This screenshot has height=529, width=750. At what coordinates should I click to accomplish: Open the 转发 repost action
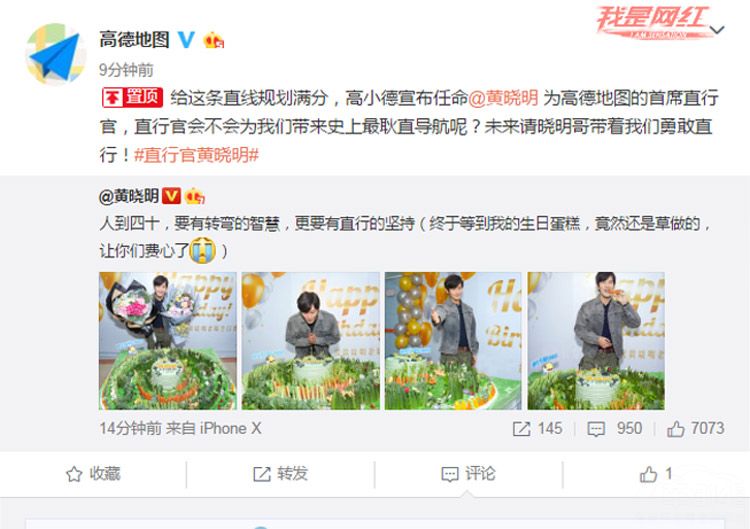[x=280, y=474]
